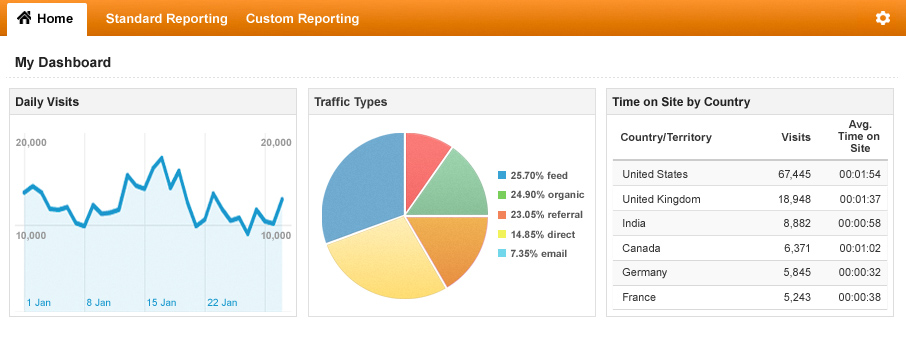906x360 pixels.
Task: Select the orange referral legend swatch
Action: [x=502, y=214]
